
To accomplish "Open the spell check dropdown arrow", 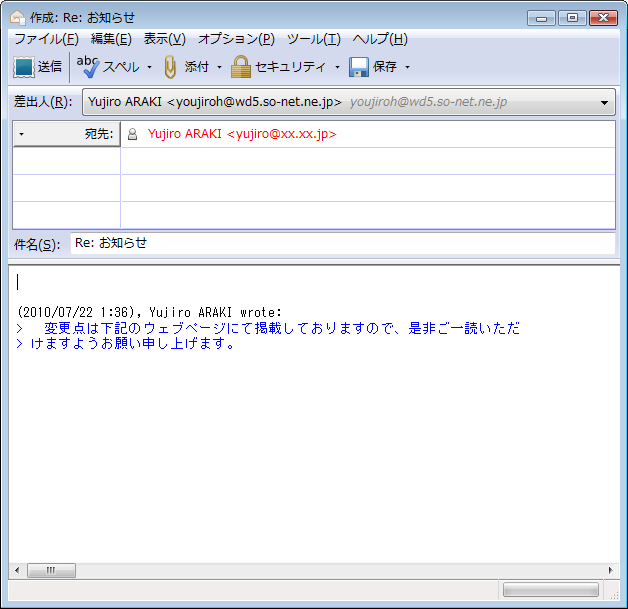I will 149,67.
